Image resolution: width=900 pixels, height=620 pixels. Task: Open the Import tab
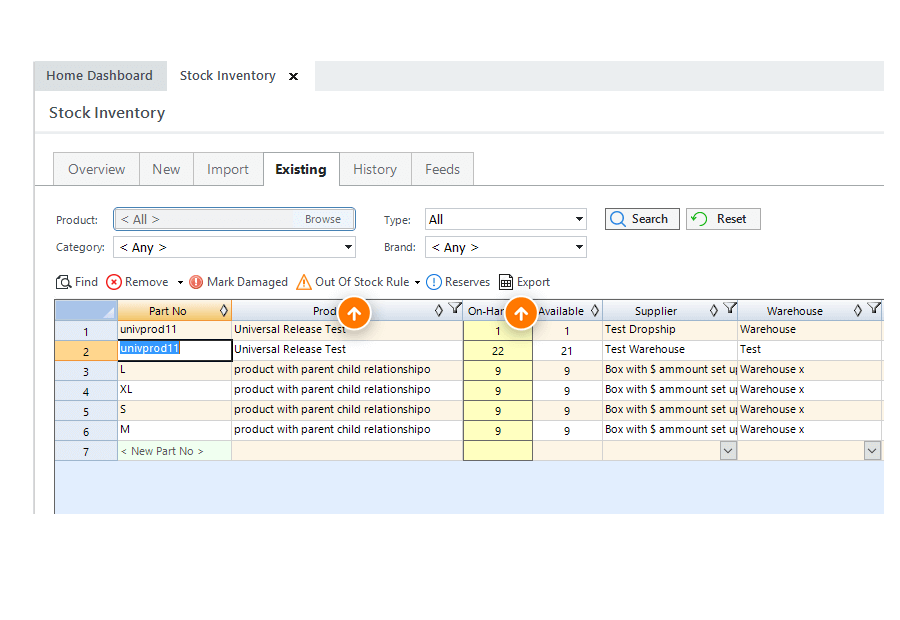click(x=228, y=169)
